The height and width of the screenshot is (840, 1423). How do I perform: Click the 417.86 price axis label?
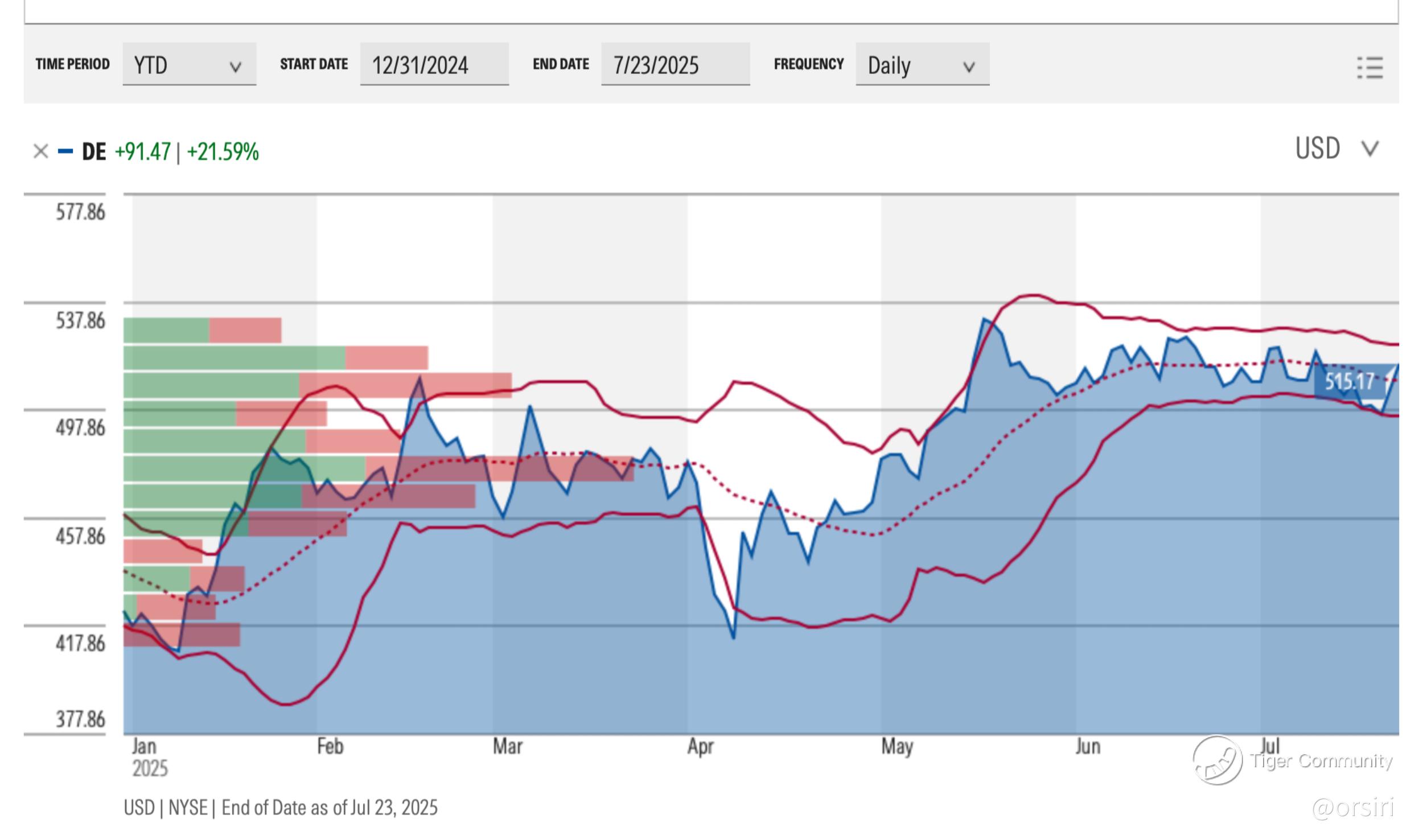click(x=80, y=643)
